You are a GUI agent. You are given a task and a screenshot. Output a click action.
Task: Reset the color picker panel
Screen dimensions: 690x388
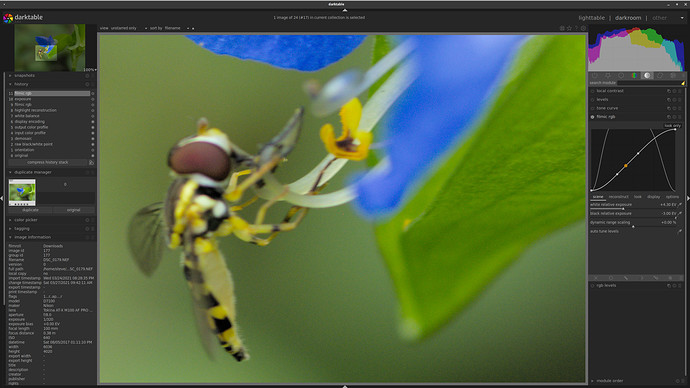[x=87, y=220]
